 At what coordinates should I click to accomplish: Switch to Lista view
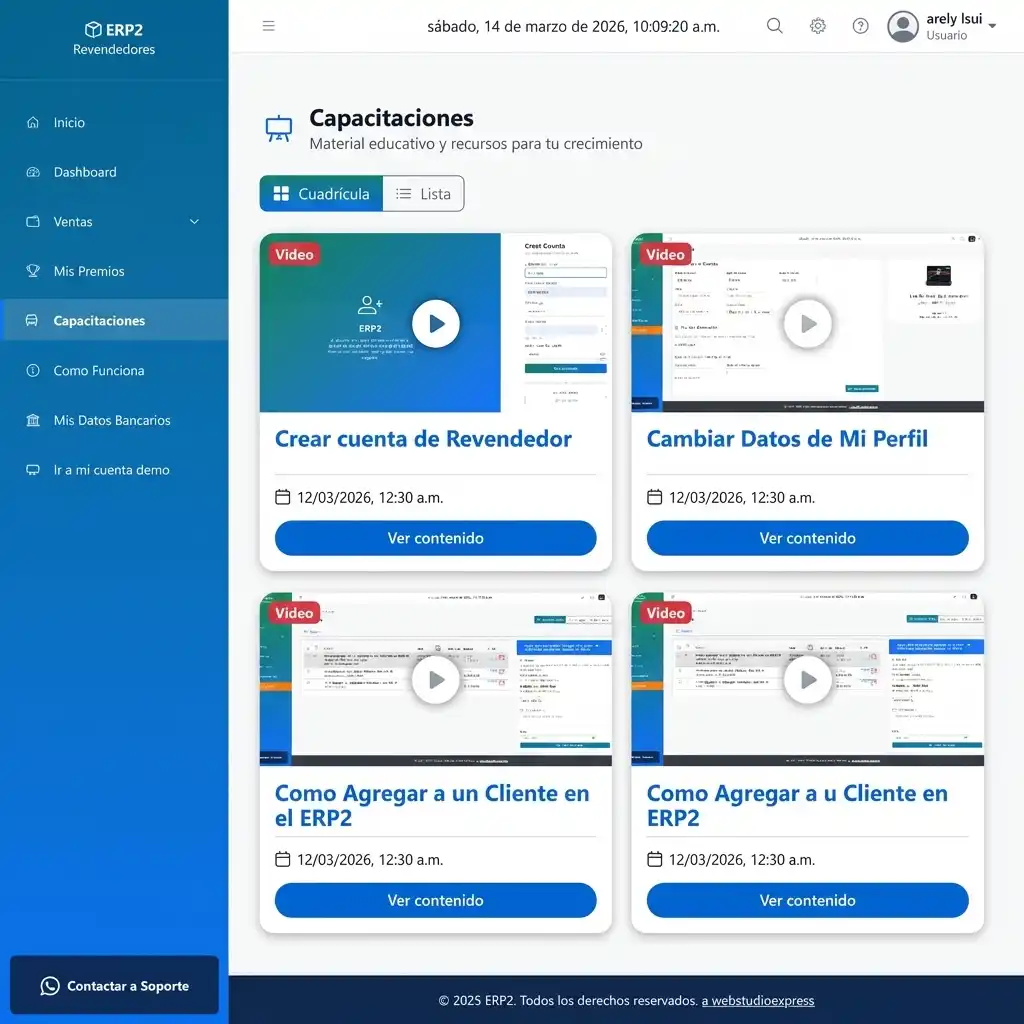click(423, 194)
